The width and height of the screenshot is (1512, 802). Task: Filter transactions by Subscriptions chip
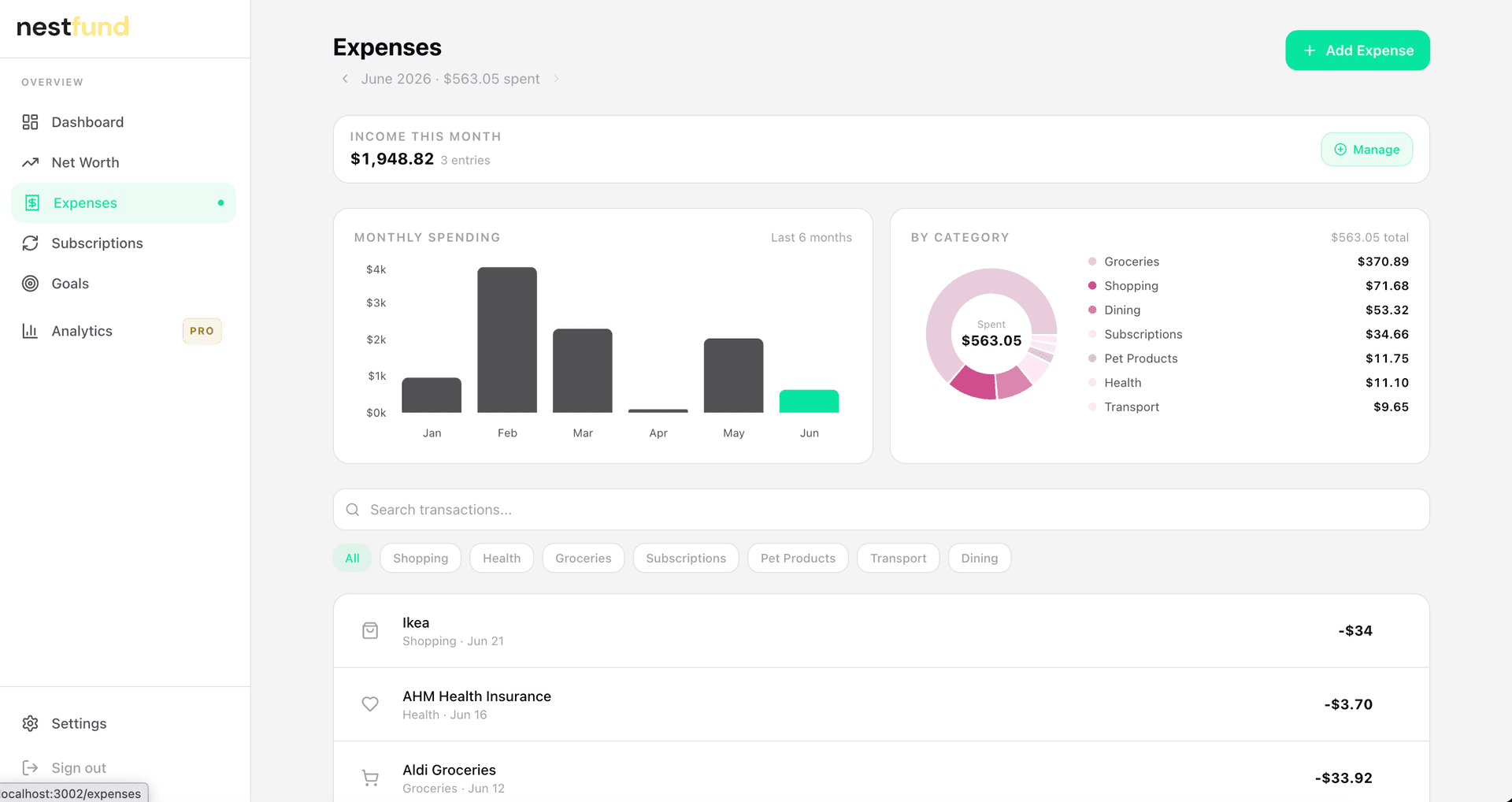(x=686, y=558)
